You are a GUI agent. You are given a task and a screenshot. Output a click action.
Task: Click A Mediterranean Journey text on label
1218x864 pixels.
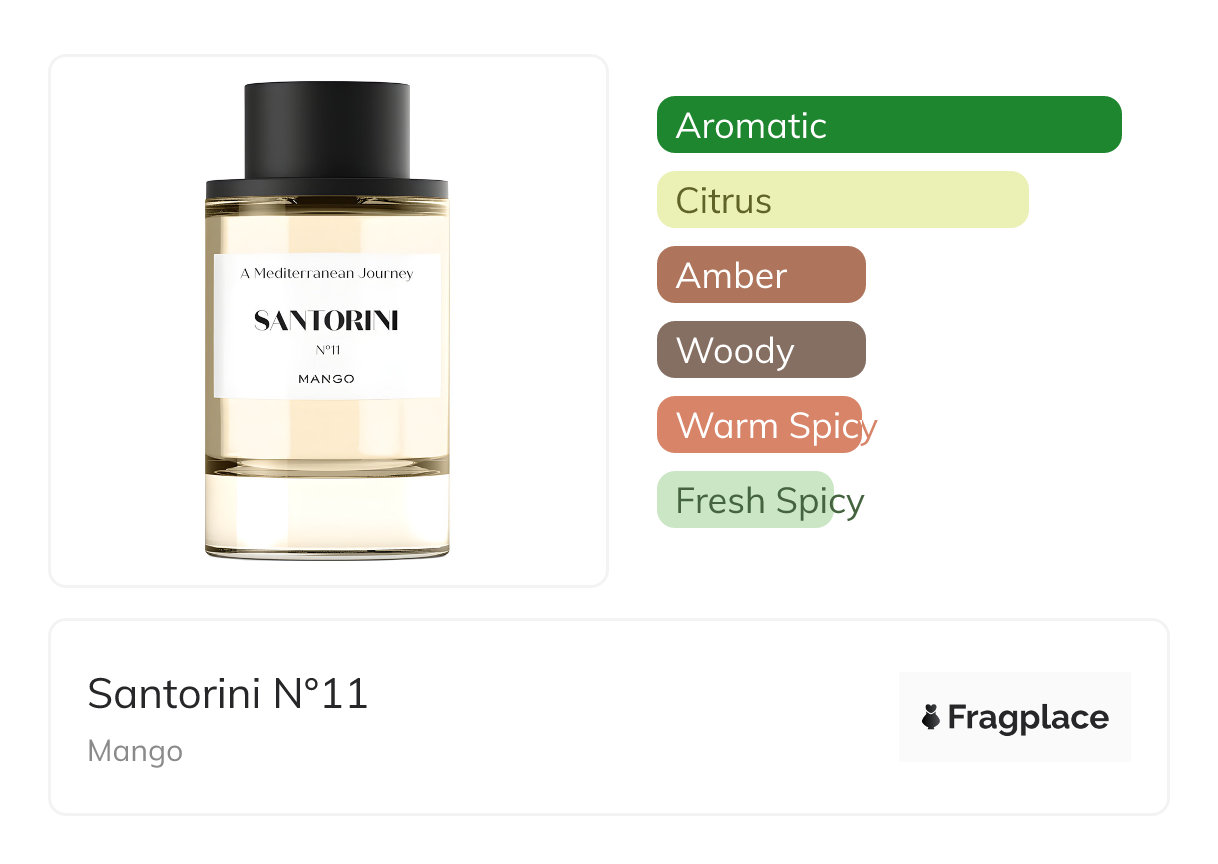tap(327, 273)
